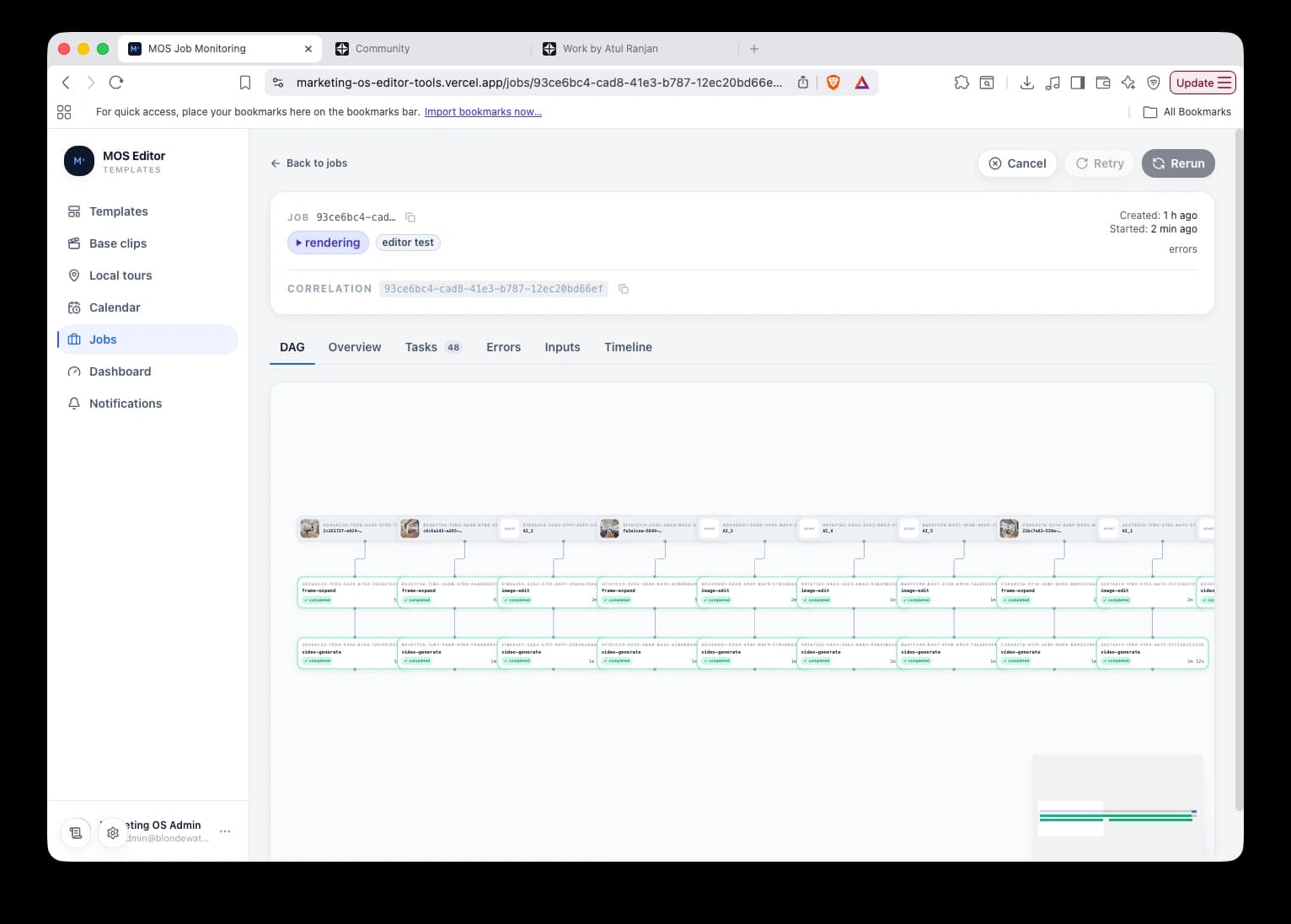Viewport: 1291px width, 924px height.
Task: Open the Brave Shields lion icon
Action: click(x=833, y=83)
